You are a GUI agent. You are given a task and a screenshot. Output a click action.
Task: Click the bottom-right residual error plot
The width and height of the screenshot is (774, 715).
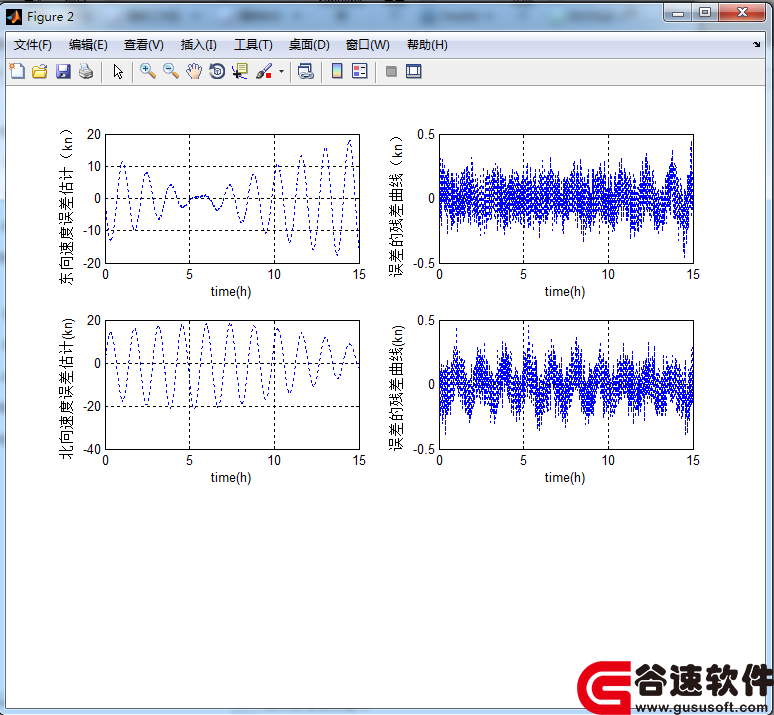pyautogui.click(x=566, y=385)
